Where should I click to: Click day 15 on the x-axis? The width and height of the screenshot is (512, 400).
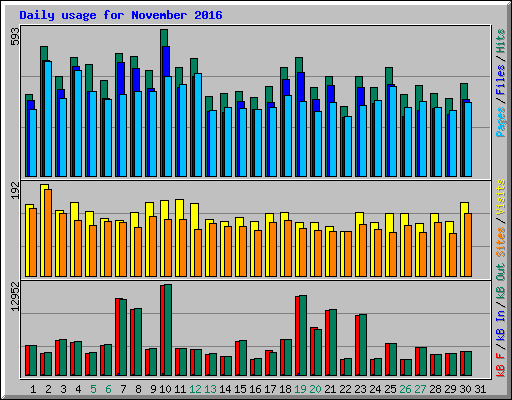[240, 389]
